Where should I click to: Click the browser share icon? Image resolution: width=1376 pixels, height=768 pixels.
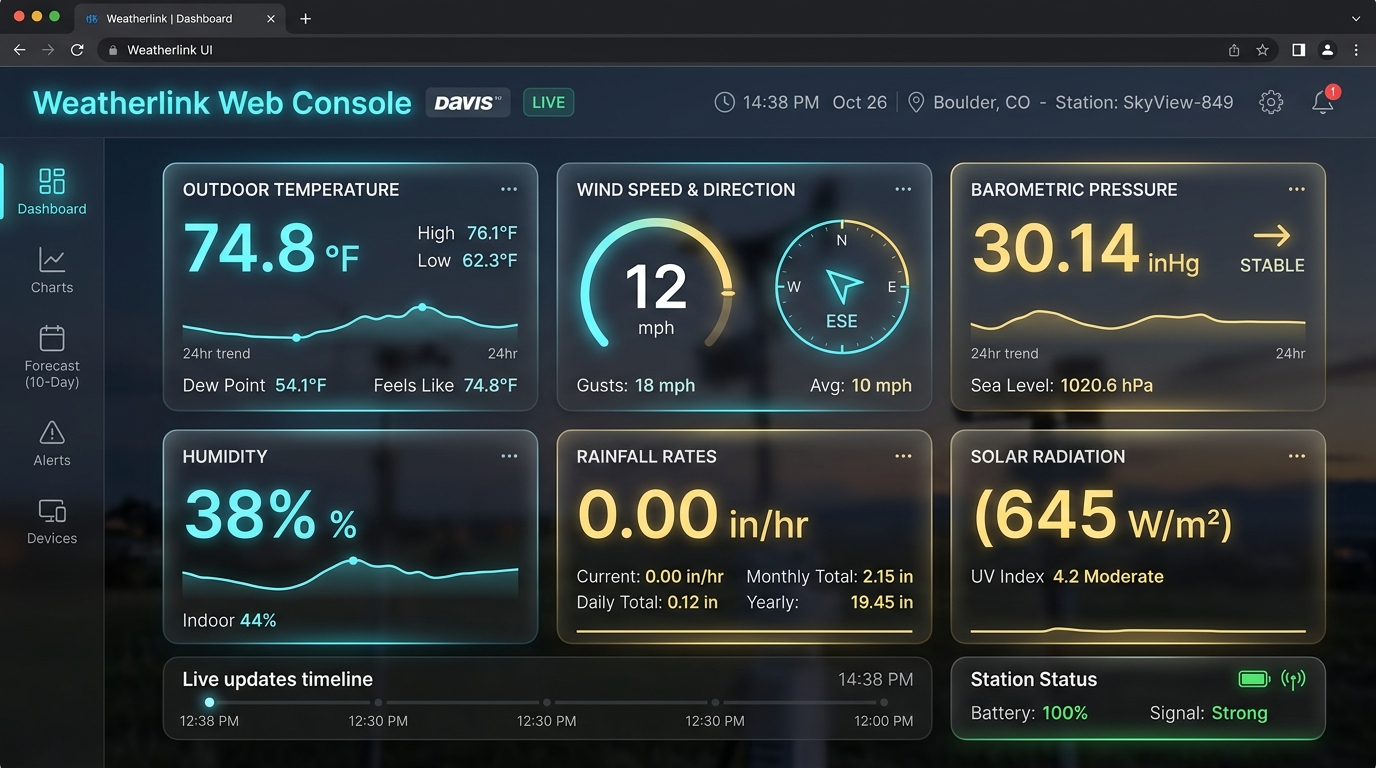(x=1234, y=50)
